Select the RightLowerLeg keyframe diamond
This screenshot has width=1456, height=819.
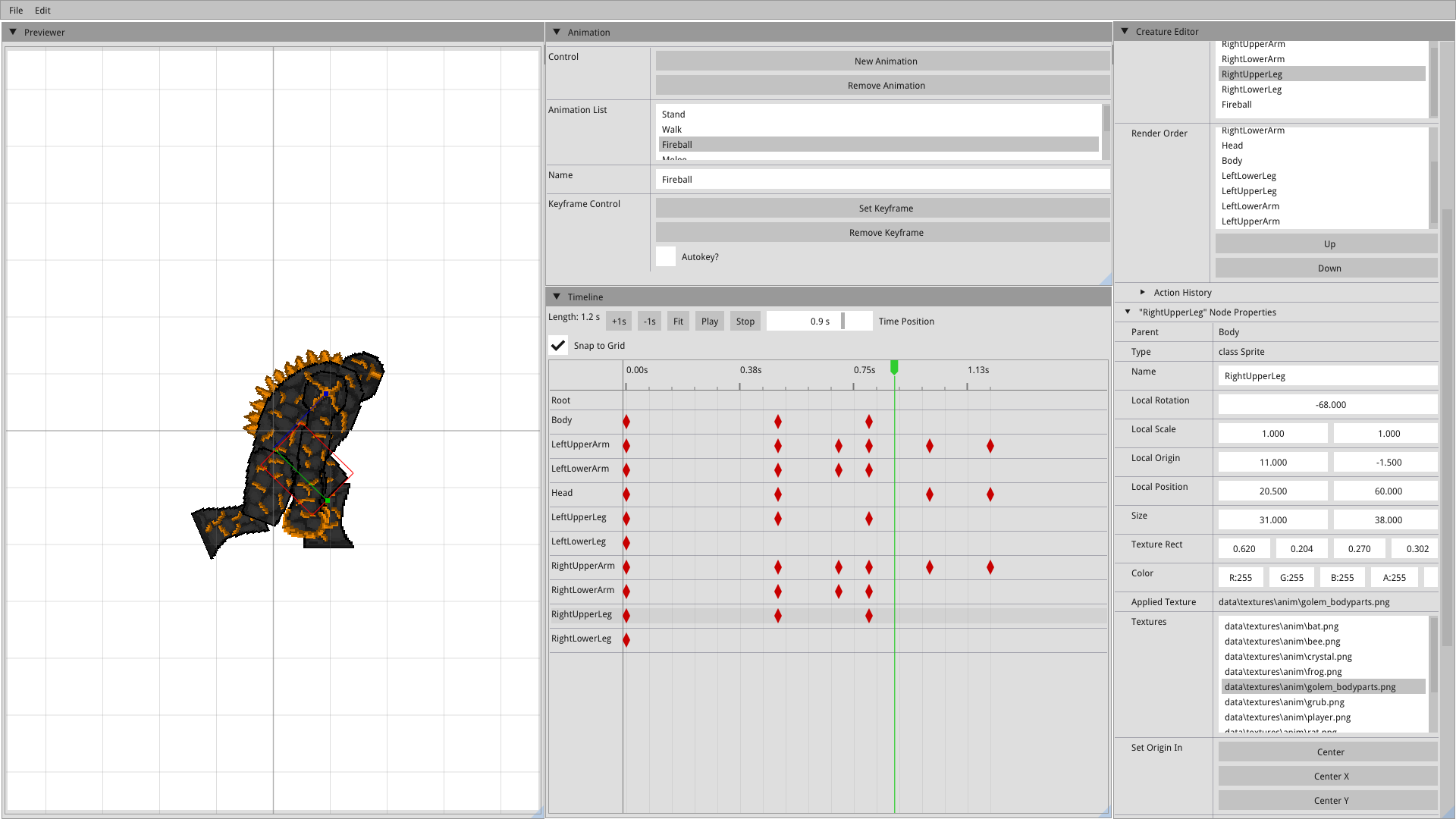pyautogui.click(x=626, y=640)
